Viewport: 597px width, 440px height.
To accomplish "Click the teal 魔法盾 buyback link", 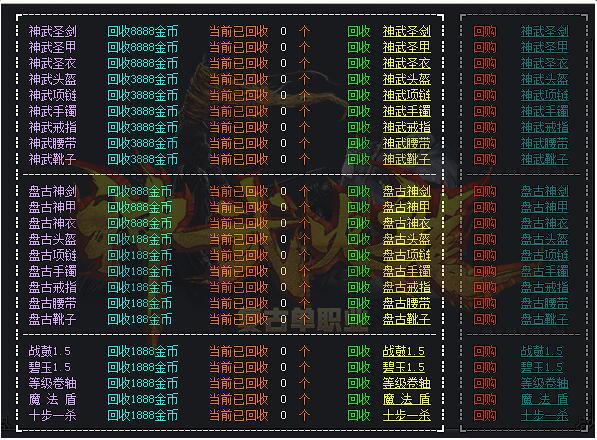I will tap(544, 399).
